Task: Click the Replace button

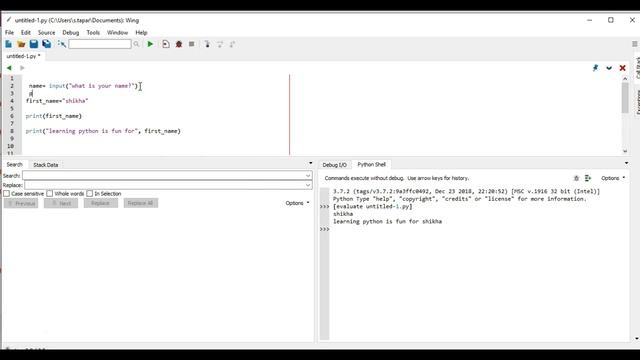Action: pyautogui.click(x=101, y=203)
